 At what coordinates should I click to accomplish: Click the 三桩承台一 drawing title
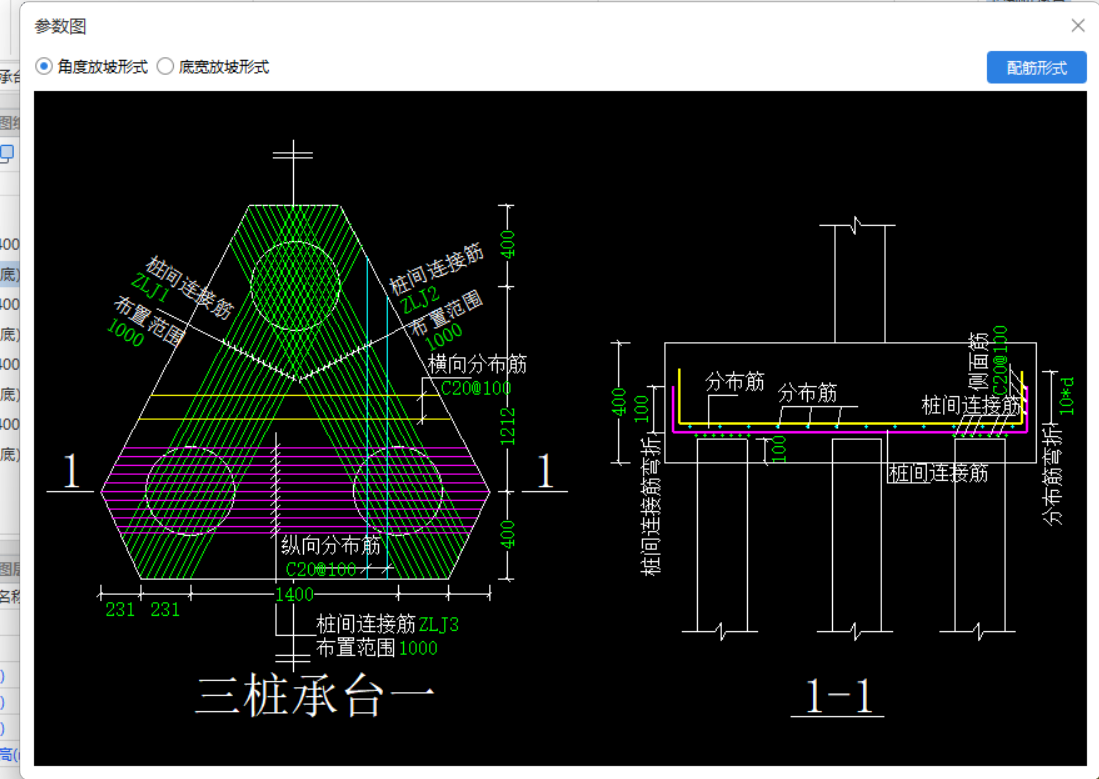(x=315, y=697)
